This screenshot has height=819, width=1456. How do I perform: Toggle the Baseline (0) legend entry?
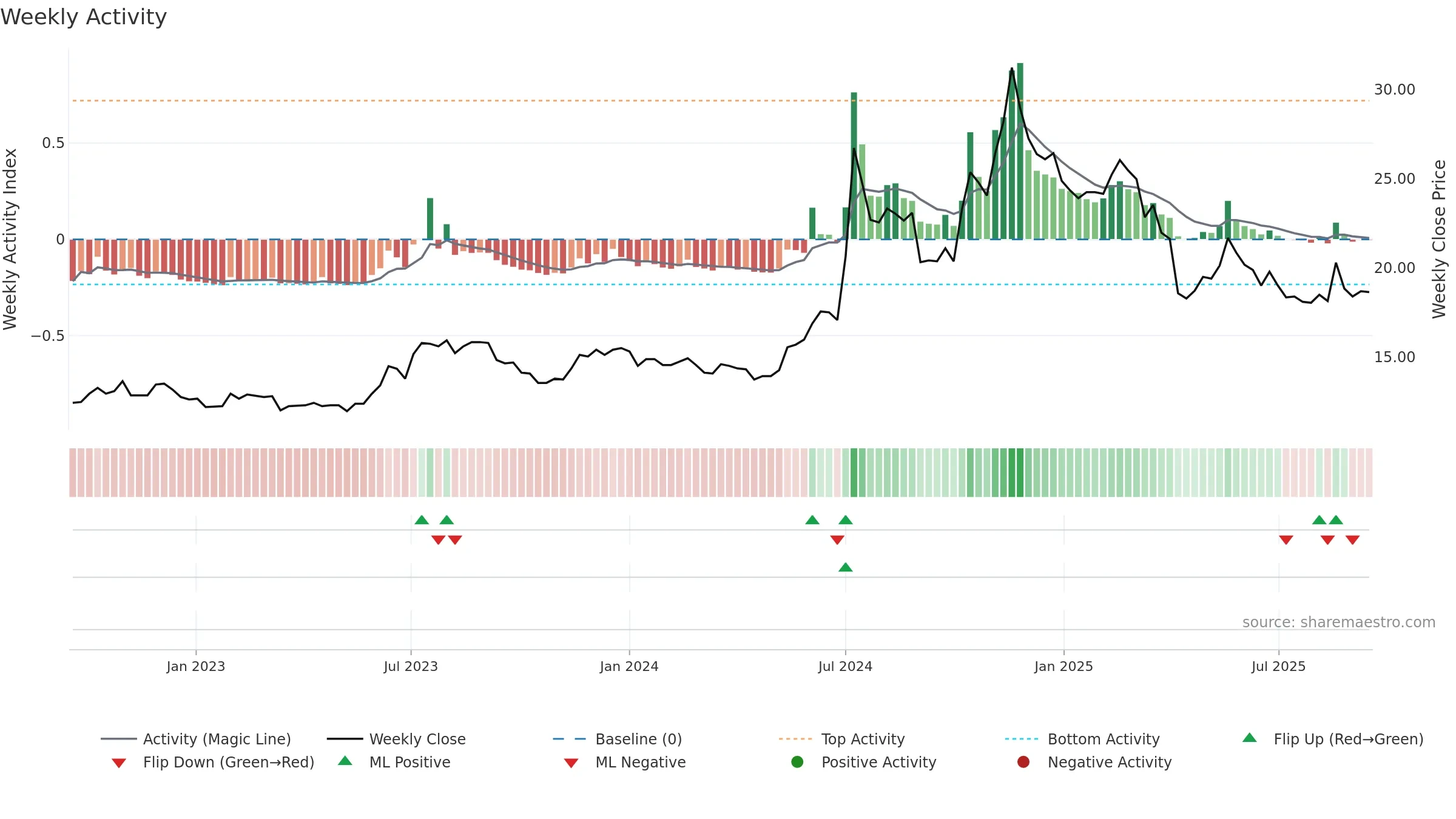[x=618, y=739]
